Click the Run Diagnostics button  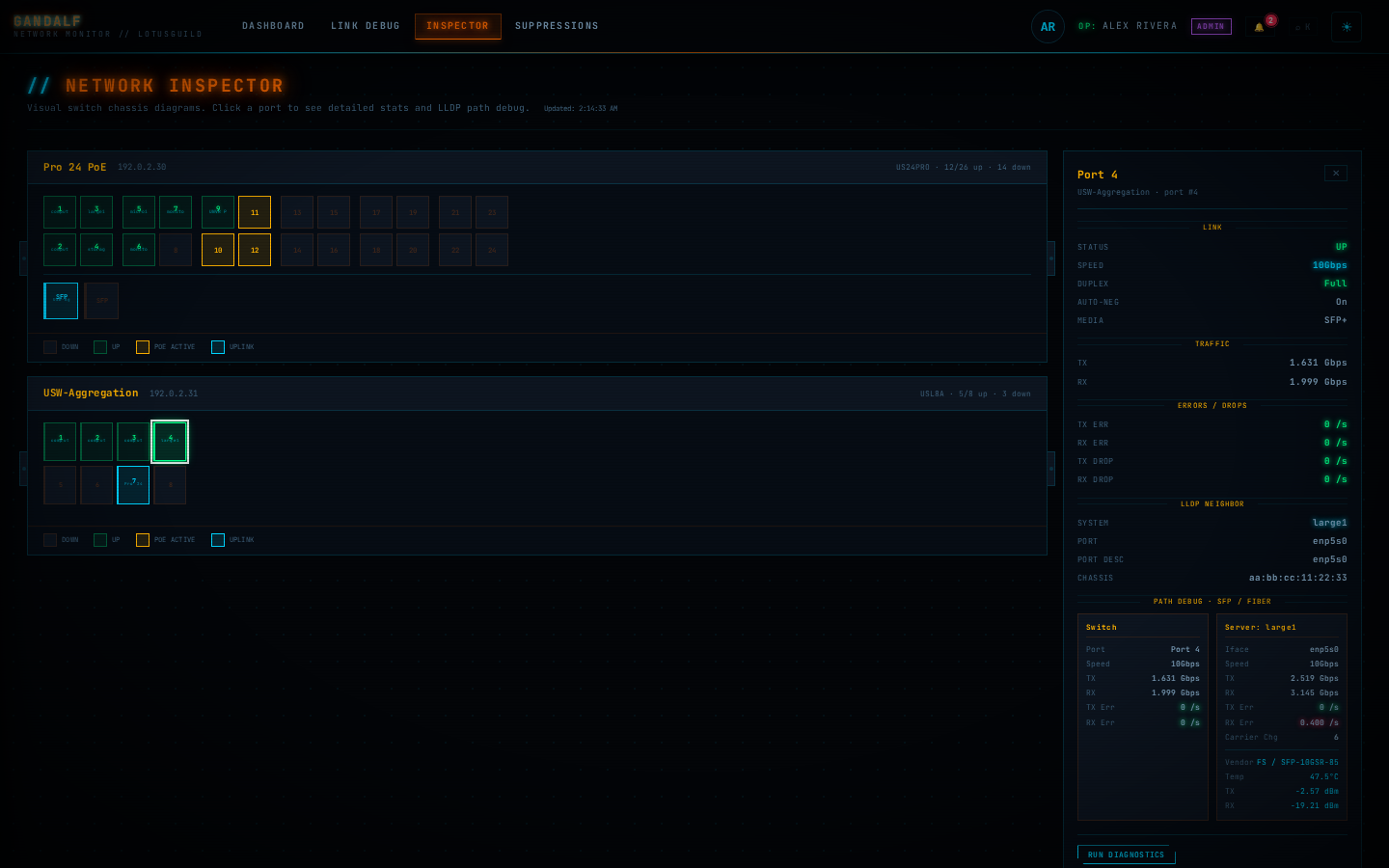[x=1127, y=854]
